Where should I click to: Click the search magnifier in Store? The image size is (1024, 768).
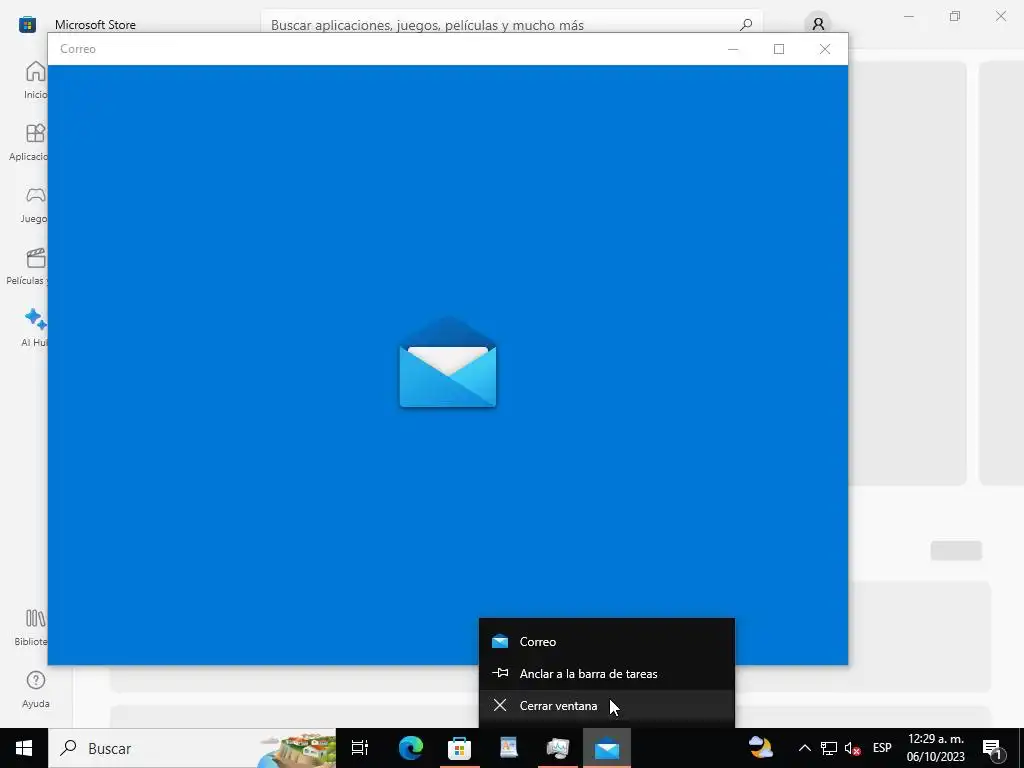point(746,25)
